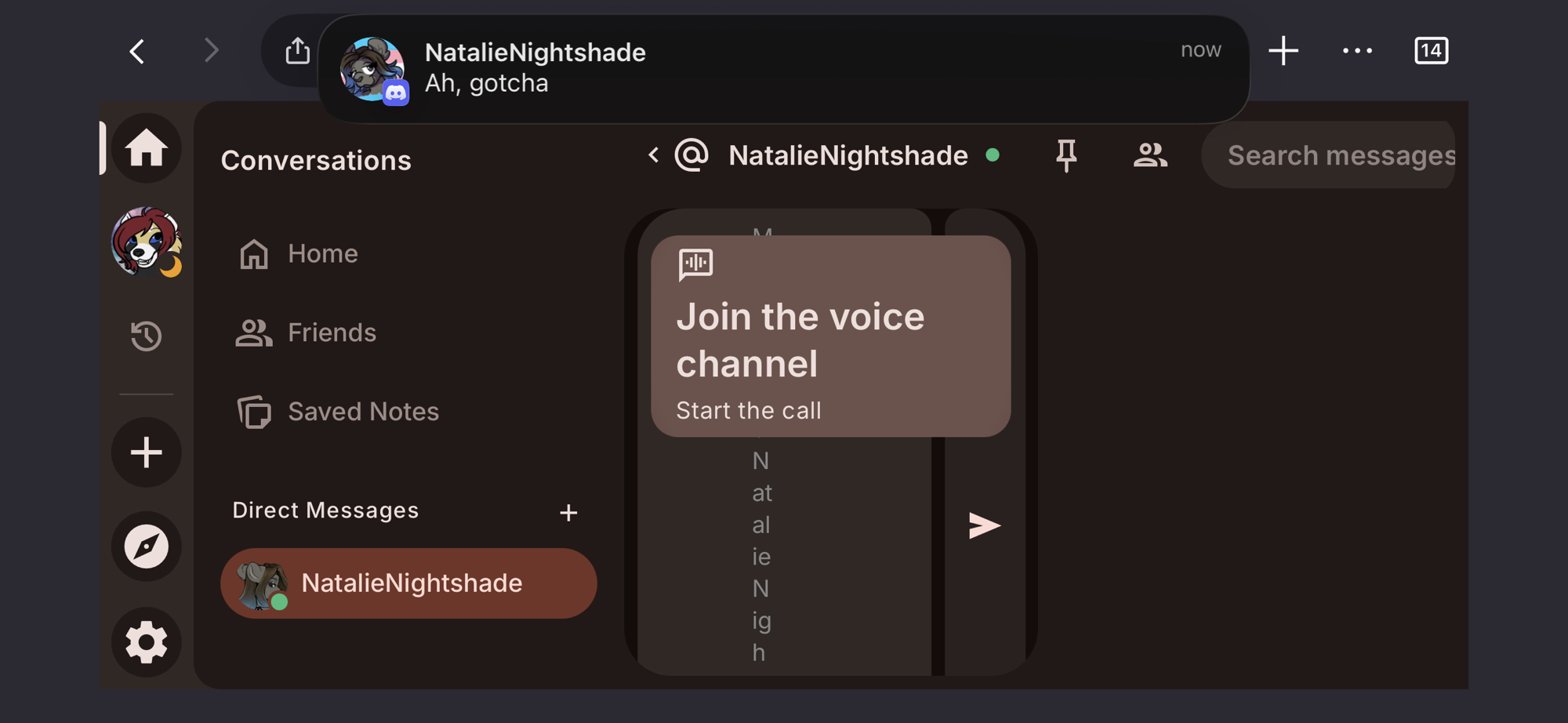Click the browser share icon
1568x723 pixels.
298,52
